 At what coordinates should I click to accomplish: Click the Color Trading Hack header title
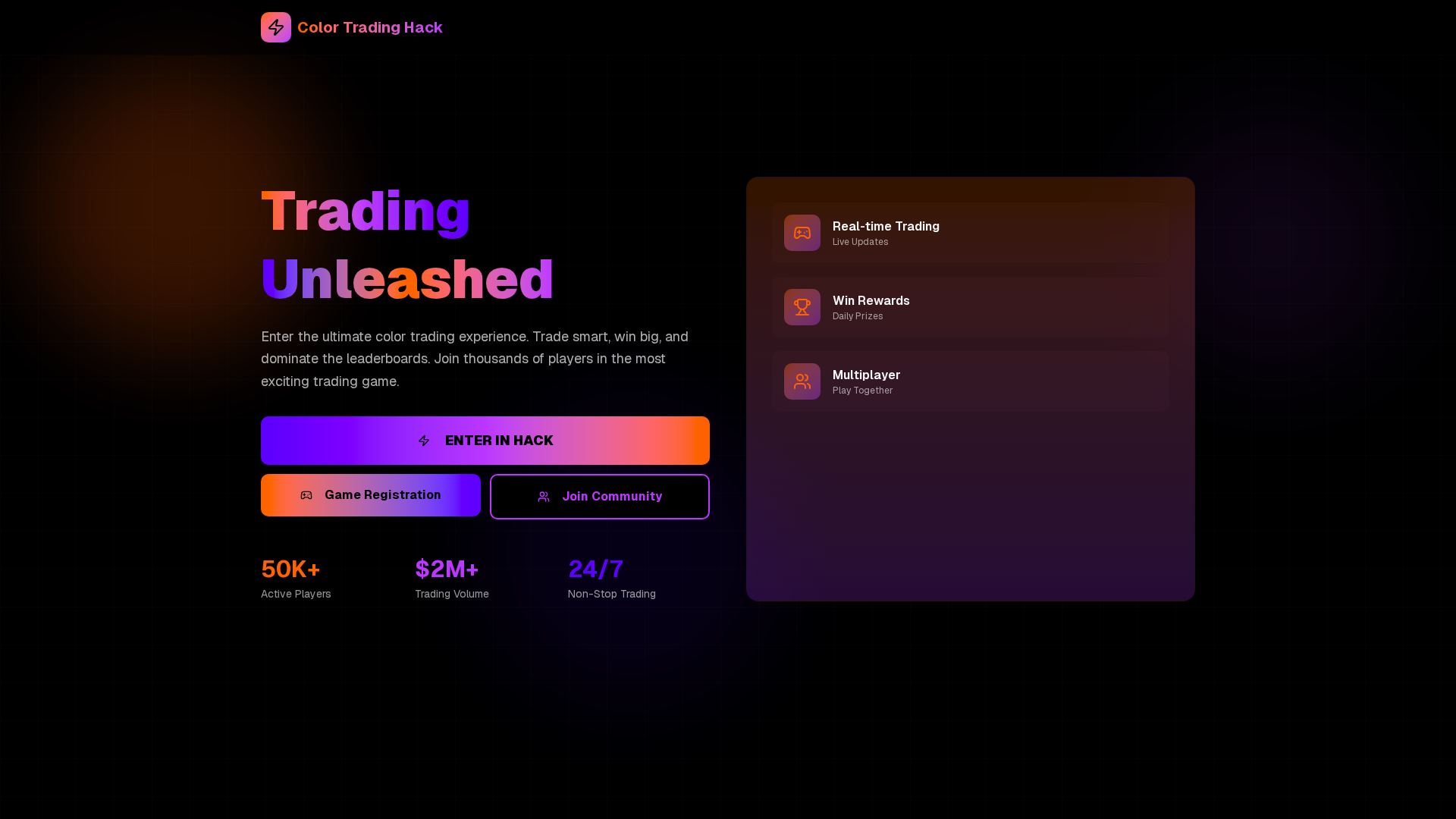click(x=369, y=27)
